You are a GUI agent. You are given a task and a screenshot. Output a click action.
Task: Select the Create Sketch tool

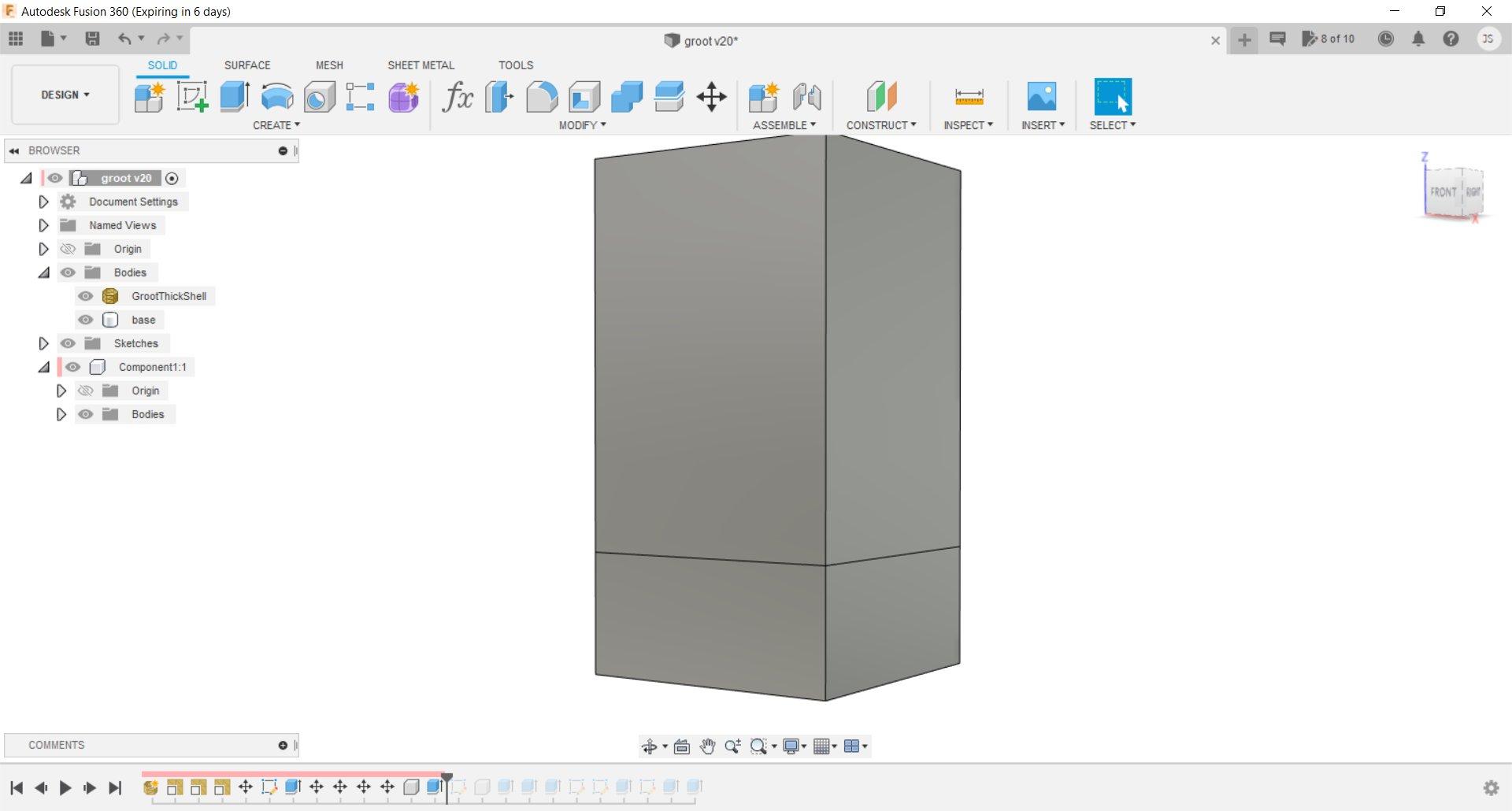191,97
